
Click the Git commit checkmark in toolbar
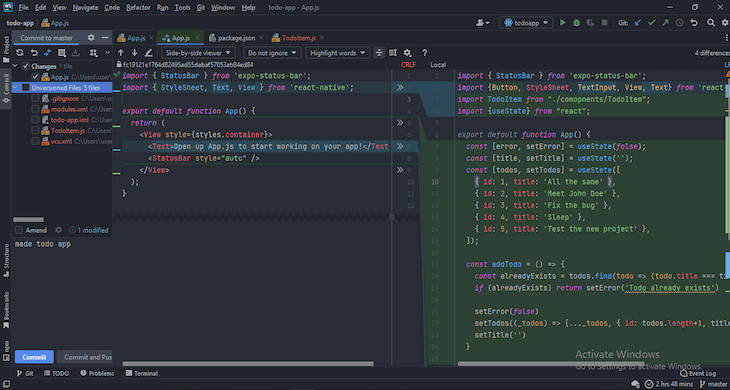click(x=652, y=23)
